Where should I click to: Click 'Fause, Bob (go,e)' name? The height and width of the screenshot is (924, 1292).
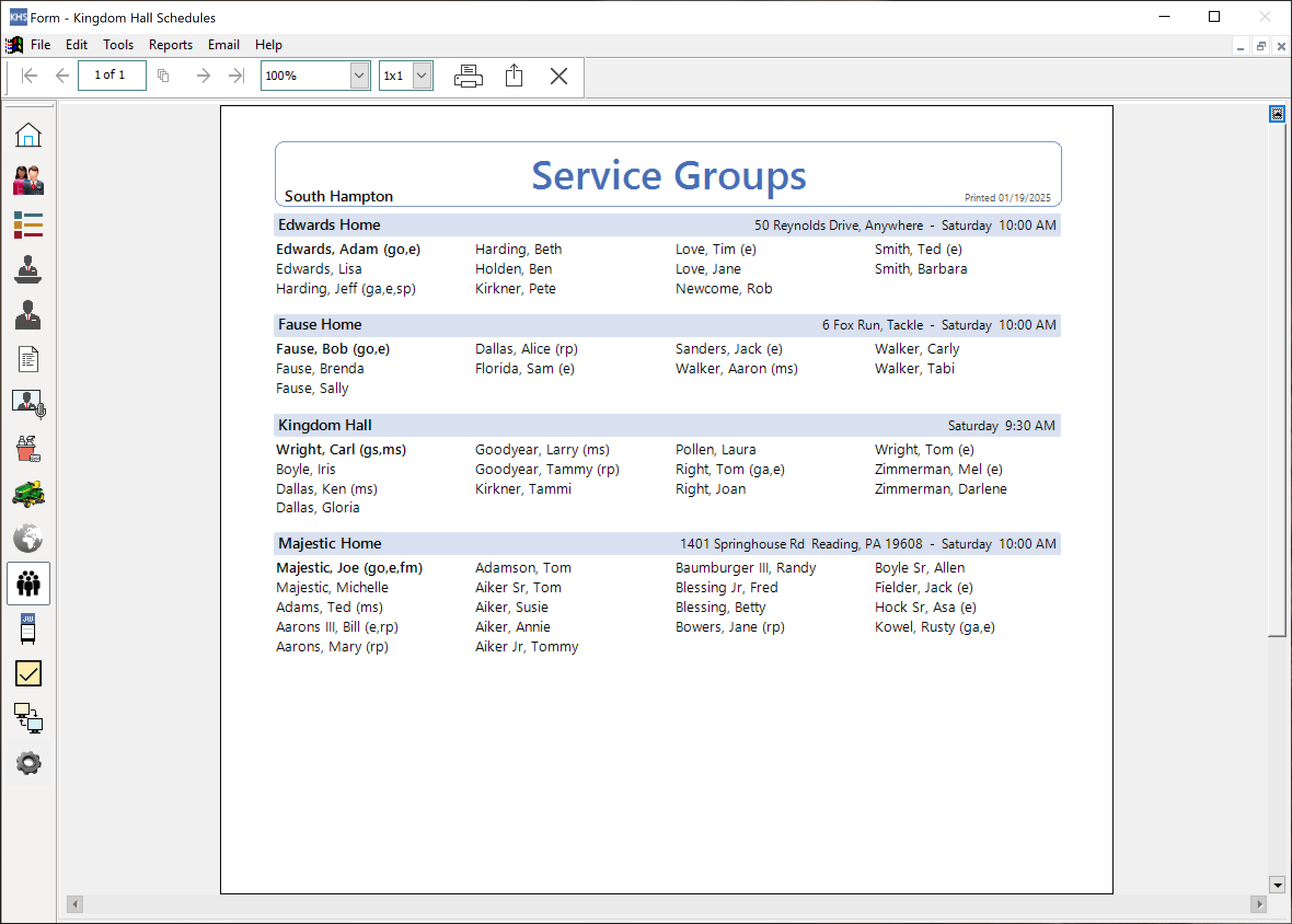pyautogui.click(x=333, y=349)
